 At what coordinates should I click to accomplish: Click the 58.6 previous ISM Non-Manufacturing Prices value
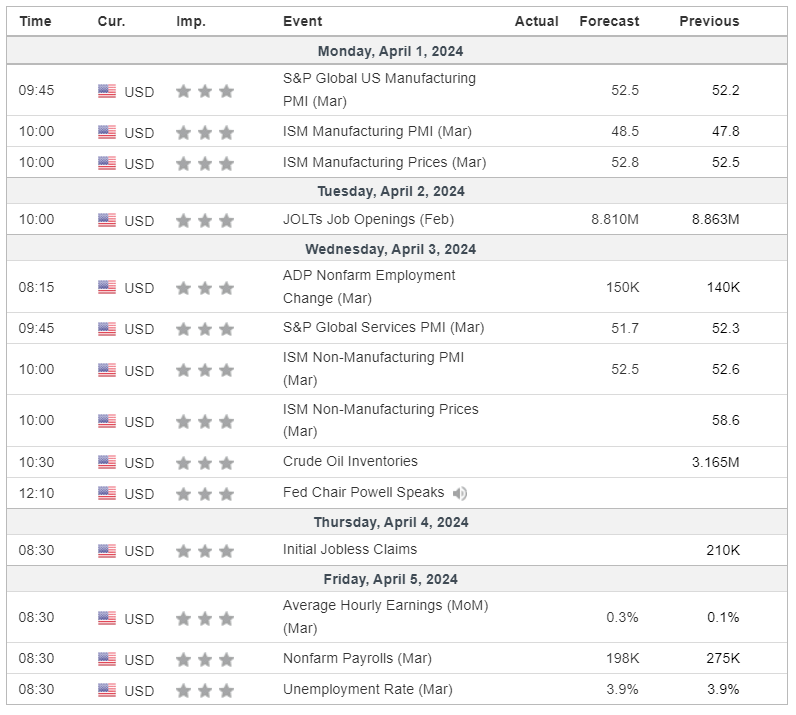tap(725, 420)
